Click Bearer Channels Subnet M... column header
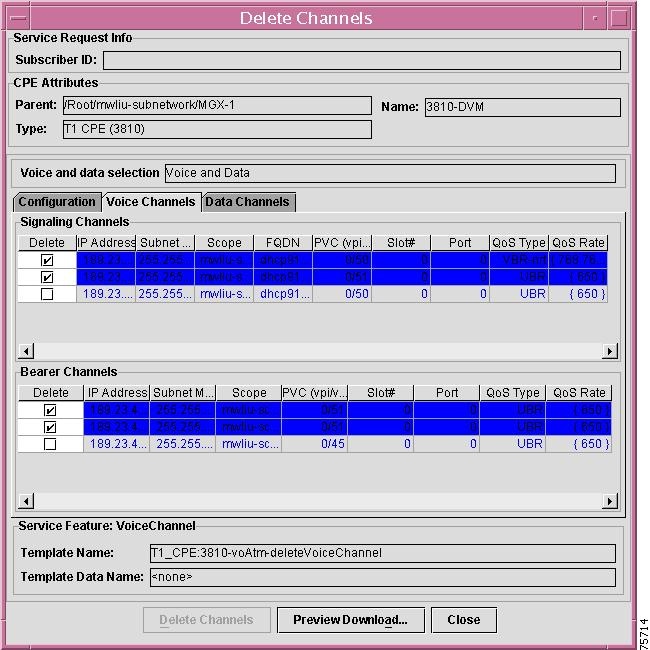The height and width of the screenshot is (650, 650). point(183,393)
